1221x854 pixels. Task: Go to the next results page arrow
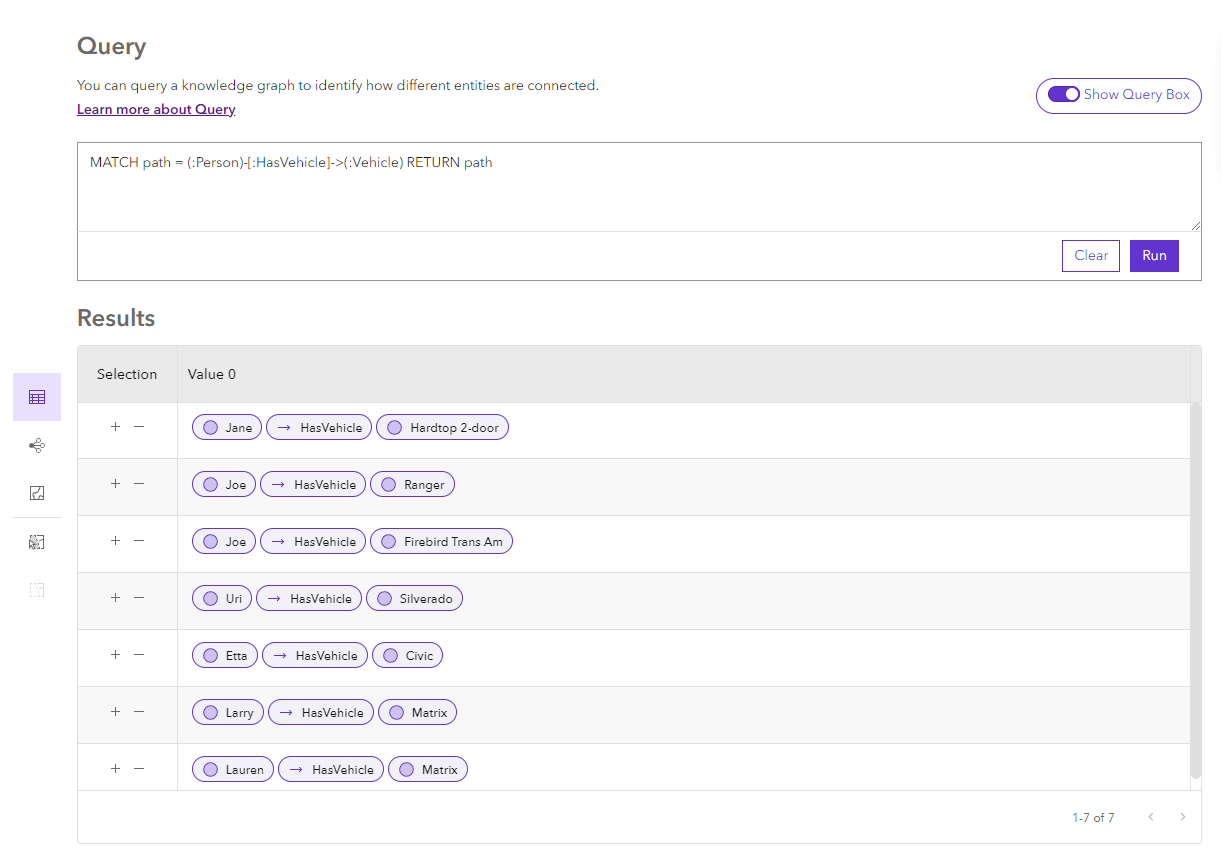[1183, 817]
